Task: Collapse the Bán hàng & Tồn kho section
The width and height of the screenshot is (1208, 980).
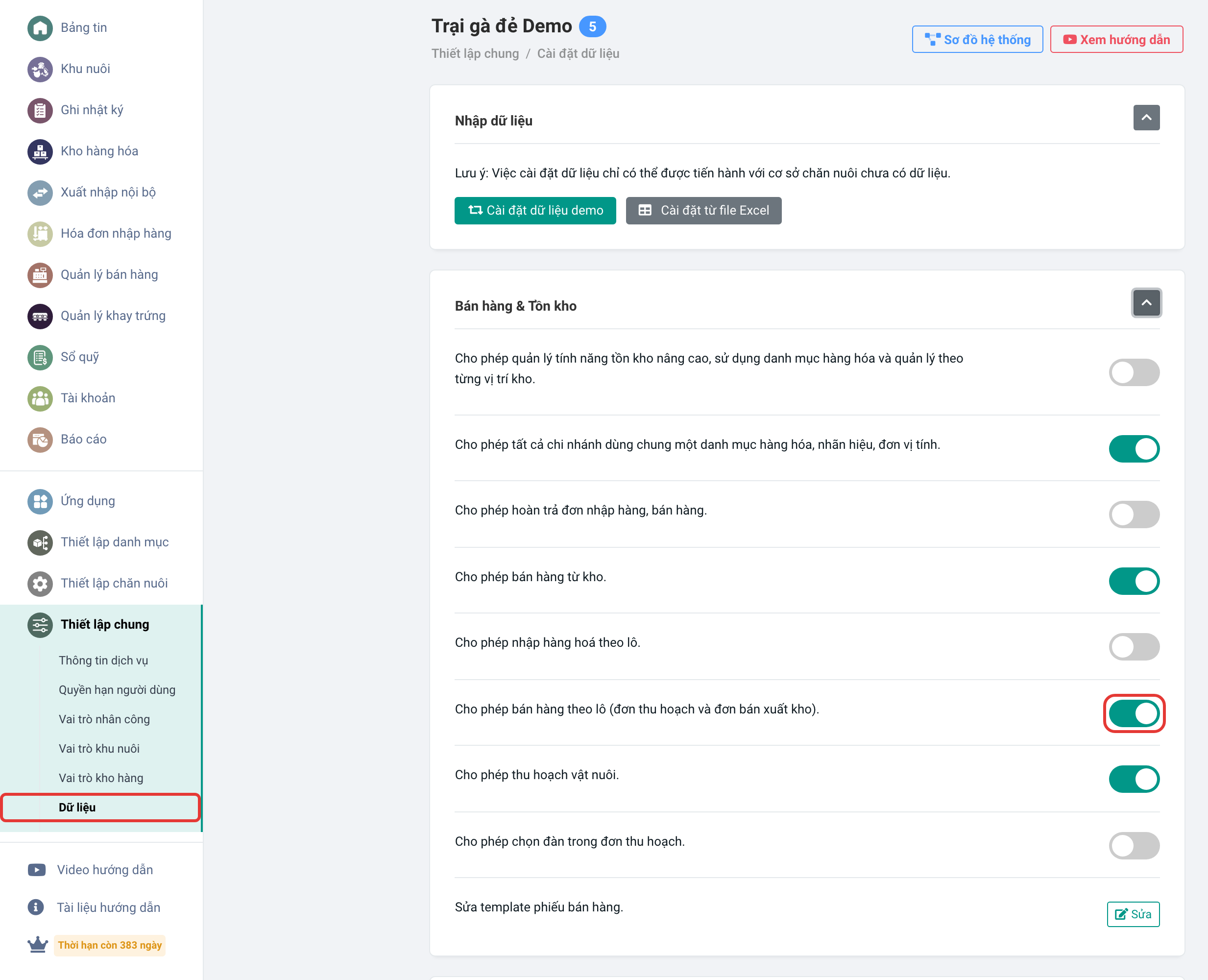Action: [x=1146, y=303]
